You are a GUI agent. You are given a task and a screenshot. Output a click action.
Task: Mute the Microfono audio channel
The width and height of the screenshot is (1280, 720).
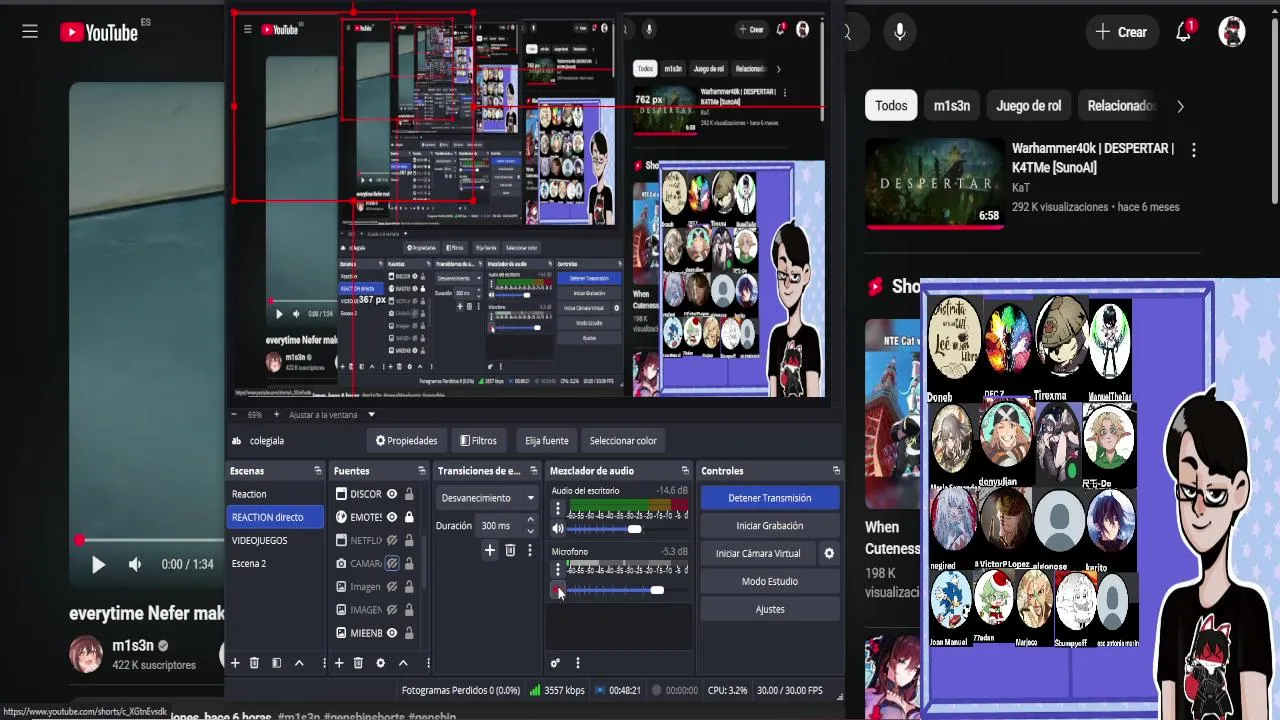[x=558, y=590]
